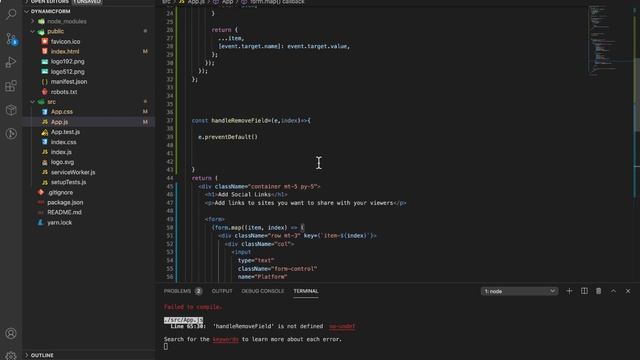Close the terminal panel
Screen dimensions: 640x360
pos(628,291)
